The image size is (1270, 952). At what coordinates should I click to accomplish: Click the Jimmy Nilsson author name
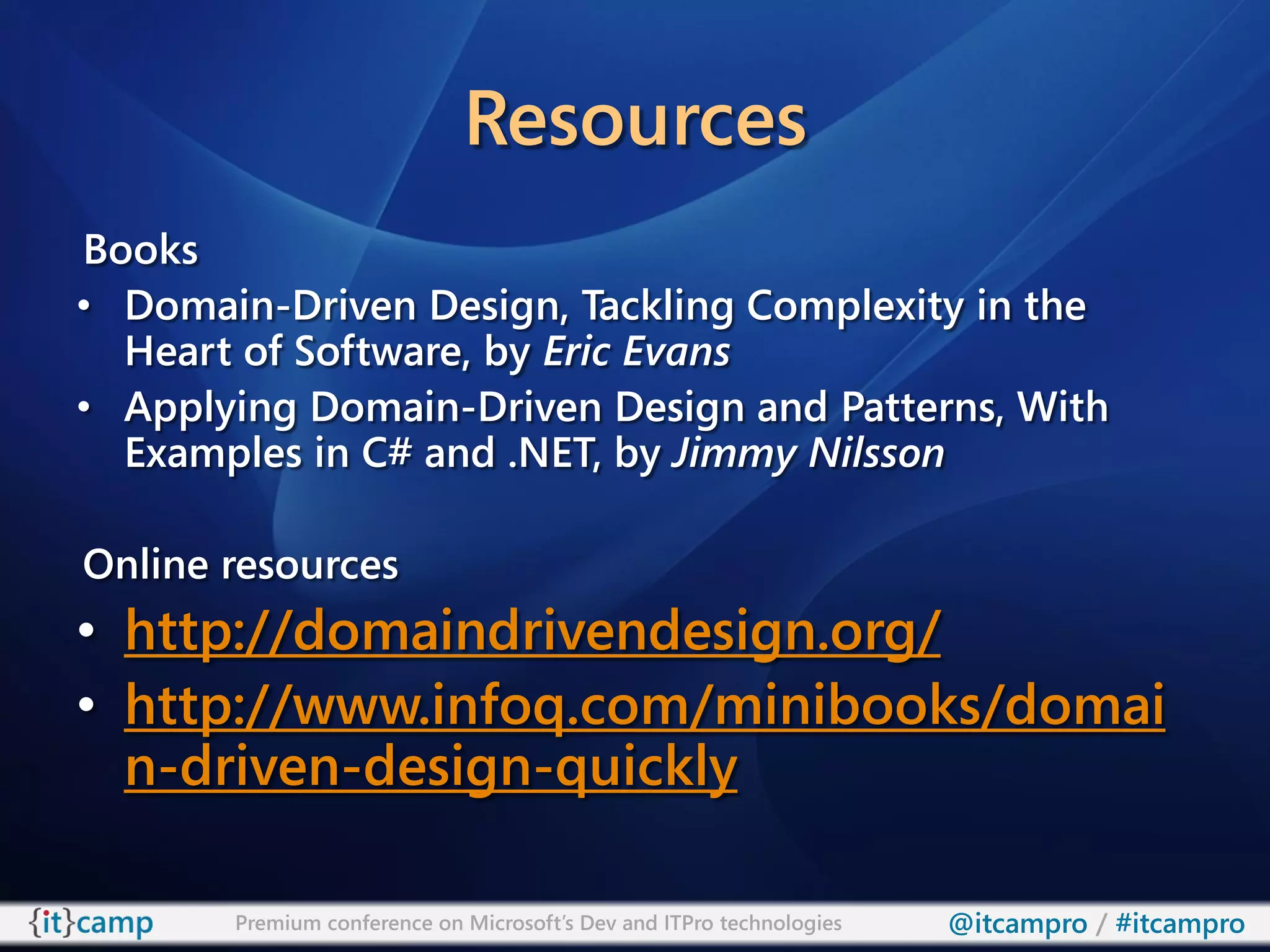809,454
